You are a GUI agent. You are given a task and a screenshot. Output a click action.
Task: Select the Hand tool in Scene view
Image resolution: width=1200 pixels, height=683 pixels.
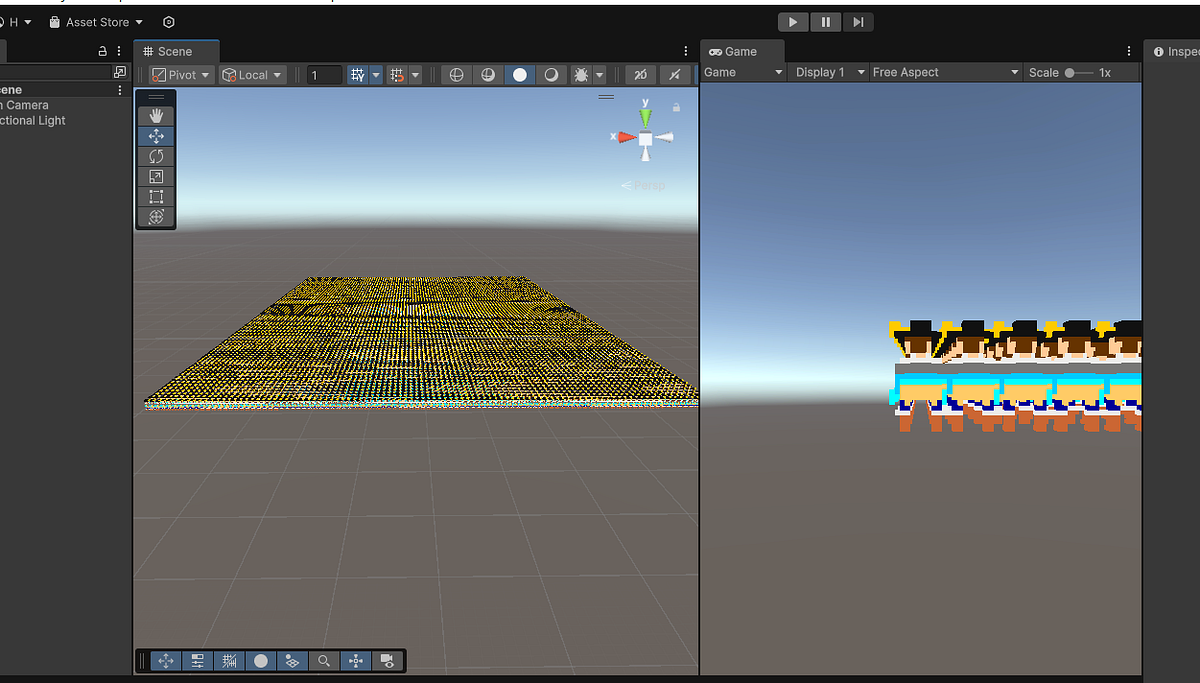[x=156, y=115]
